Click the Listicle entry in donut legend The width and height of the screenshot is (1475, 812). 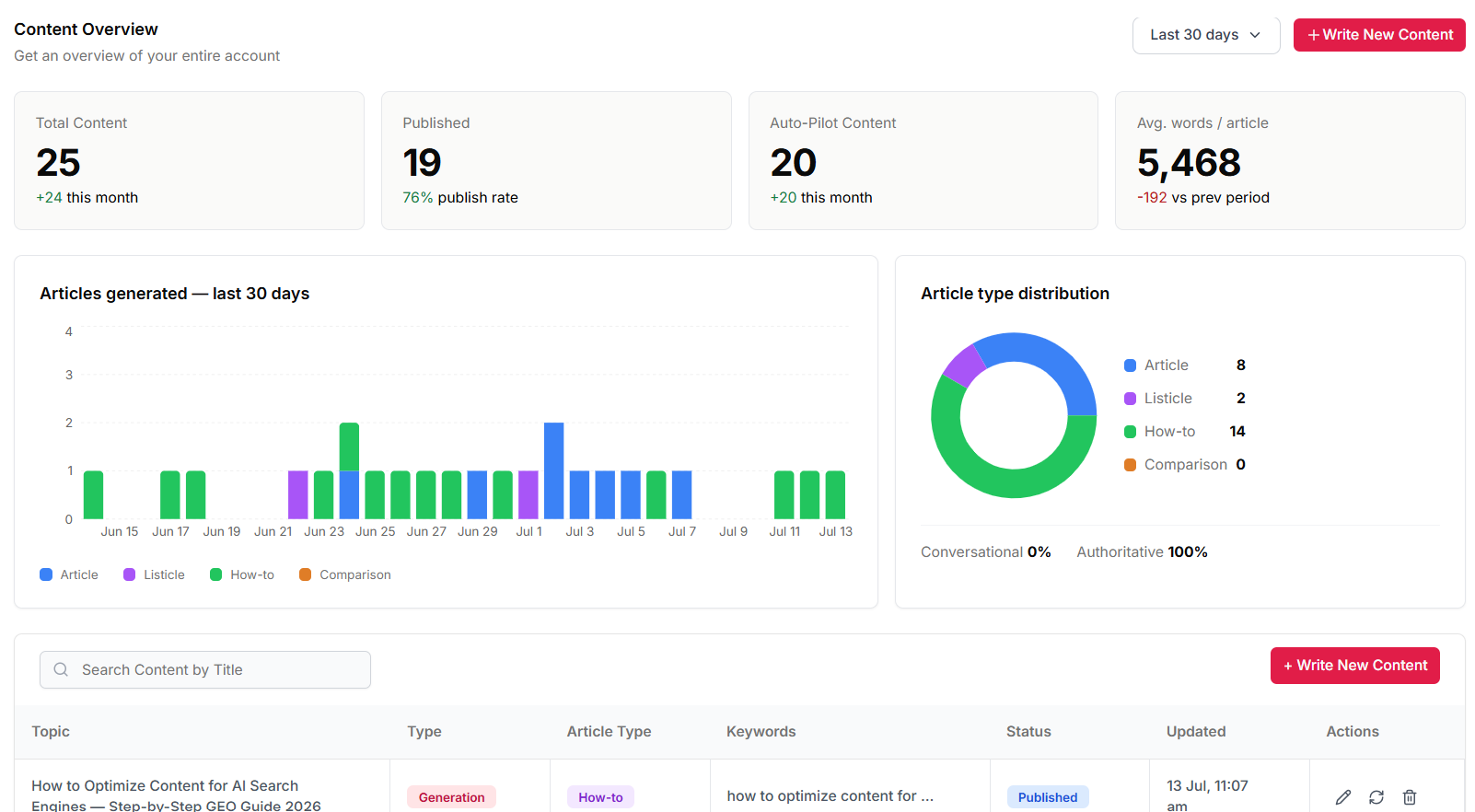[x=1185, y=399]
